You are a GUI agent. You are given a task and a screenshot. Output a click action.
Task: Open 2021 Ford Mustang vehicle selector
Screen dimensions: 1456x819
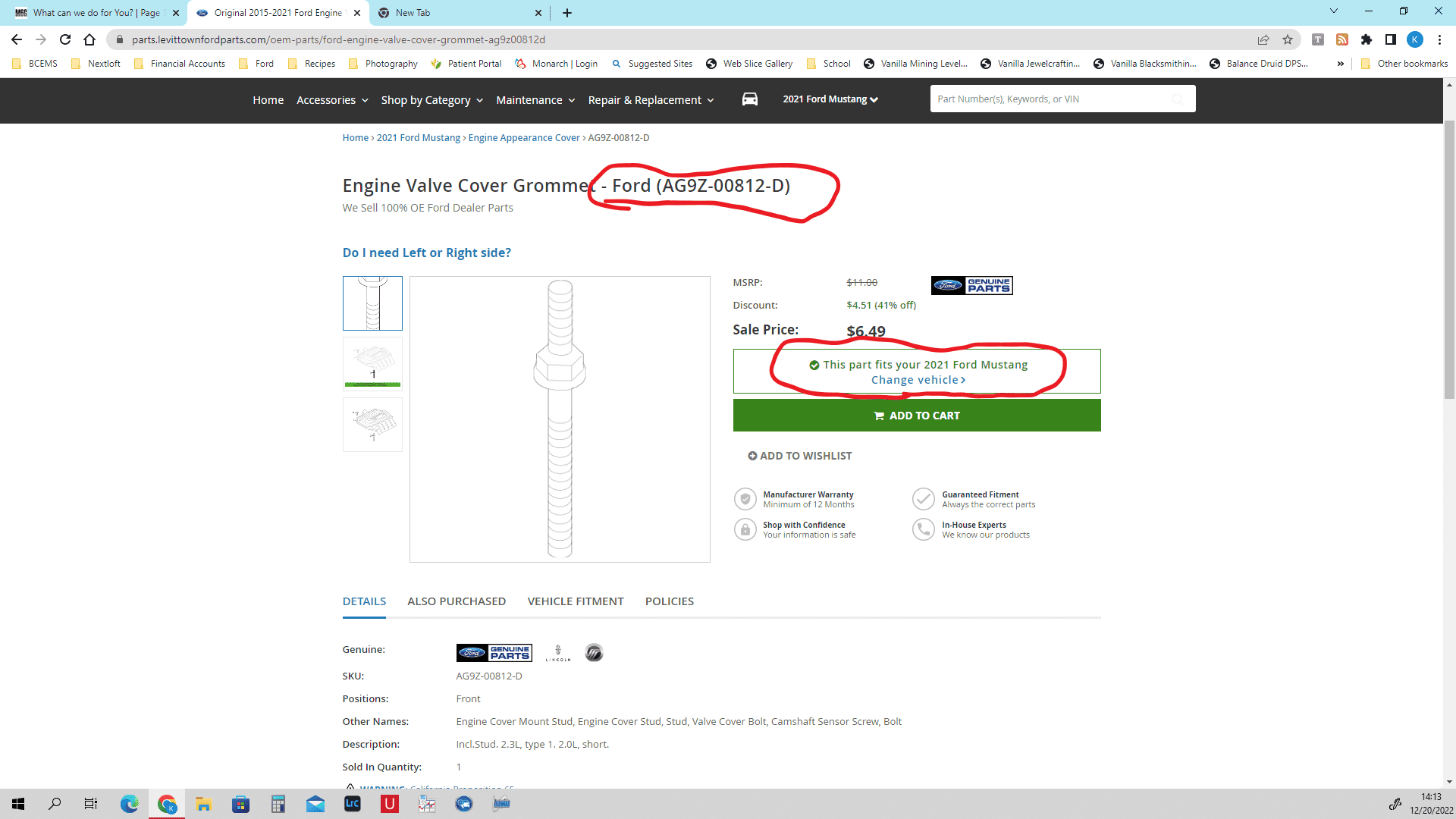830,99
